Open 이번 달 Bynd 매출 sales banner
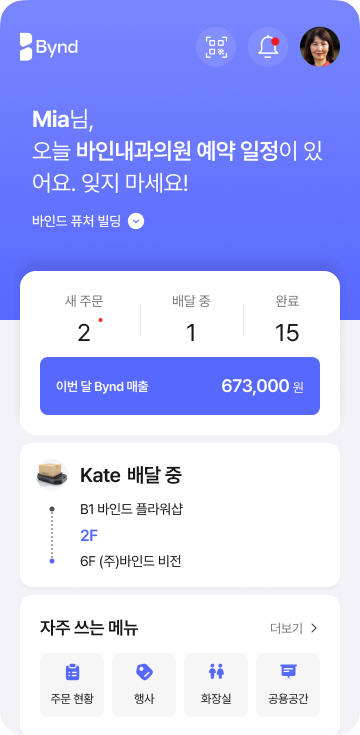The image size is (360, 735). point(180,386)
